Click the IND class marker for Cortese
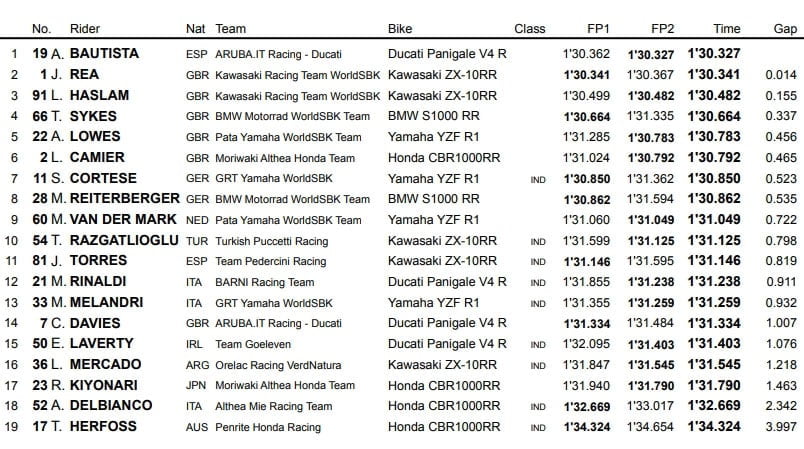The image size is (804, 449). (538, 179)
